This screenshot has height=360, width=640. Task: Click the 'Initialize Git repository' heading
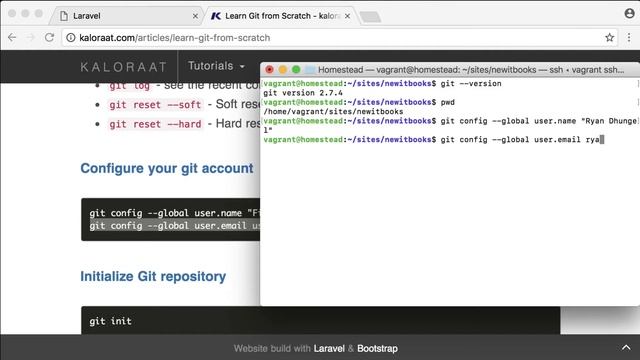point(153,276)
